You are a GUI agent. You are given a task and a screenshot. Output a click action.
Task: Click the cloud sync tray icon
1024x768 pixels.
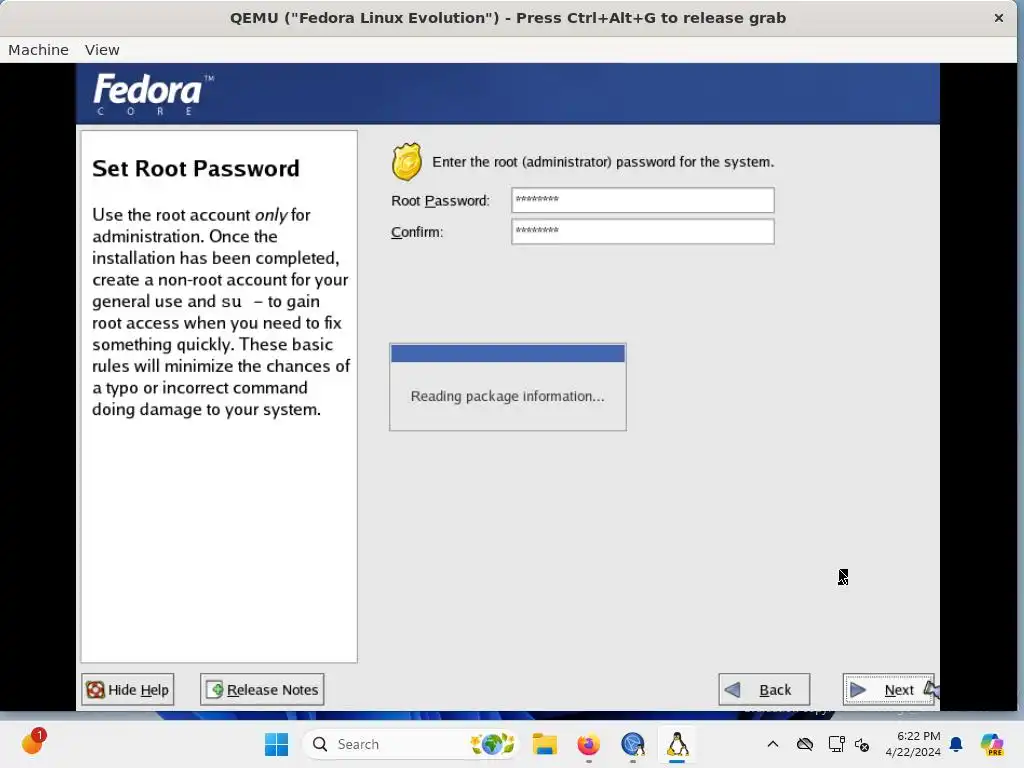[x=805, y=744]
